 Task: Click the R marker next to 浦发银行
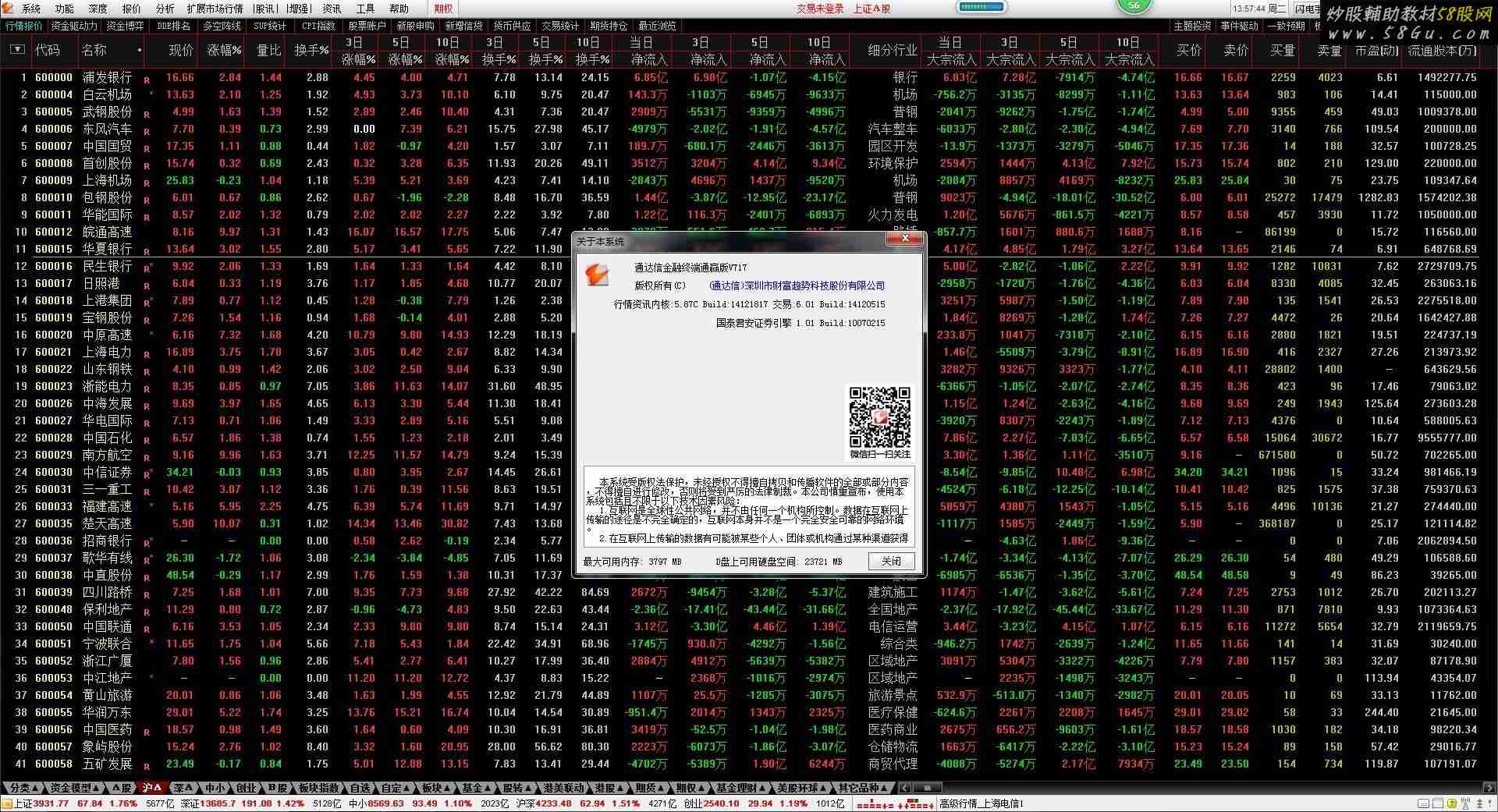[147, 80]
